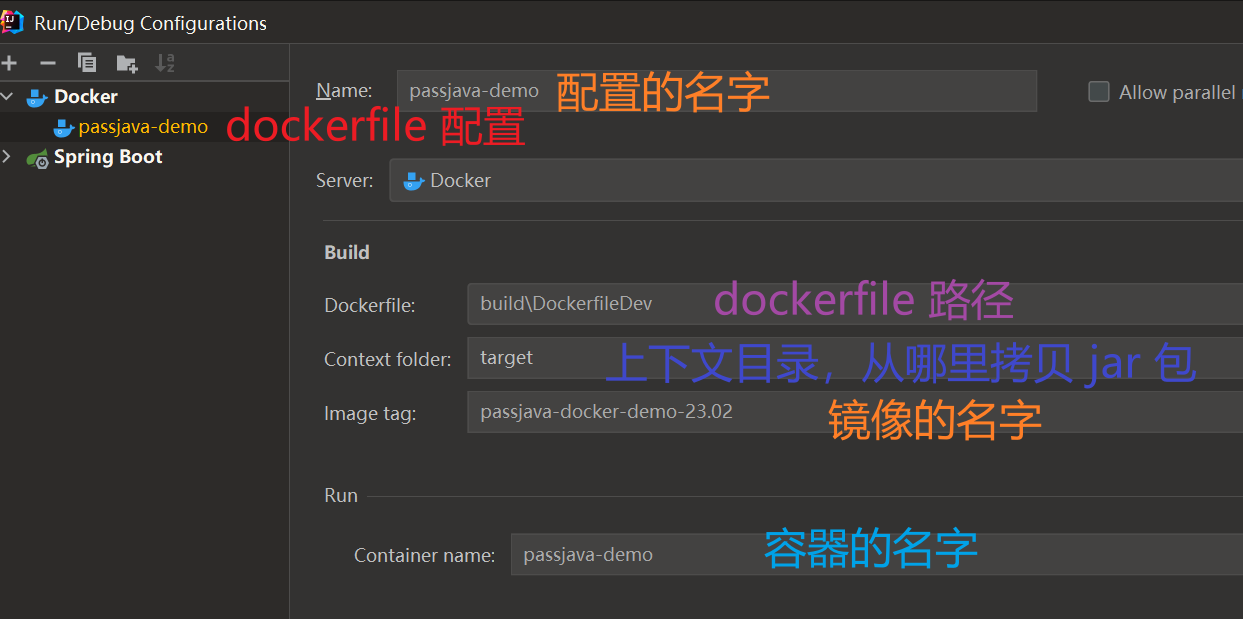Enable the Allow parallel run checkbox
Screen dimensions: 1243x619
click(1099, 92)
